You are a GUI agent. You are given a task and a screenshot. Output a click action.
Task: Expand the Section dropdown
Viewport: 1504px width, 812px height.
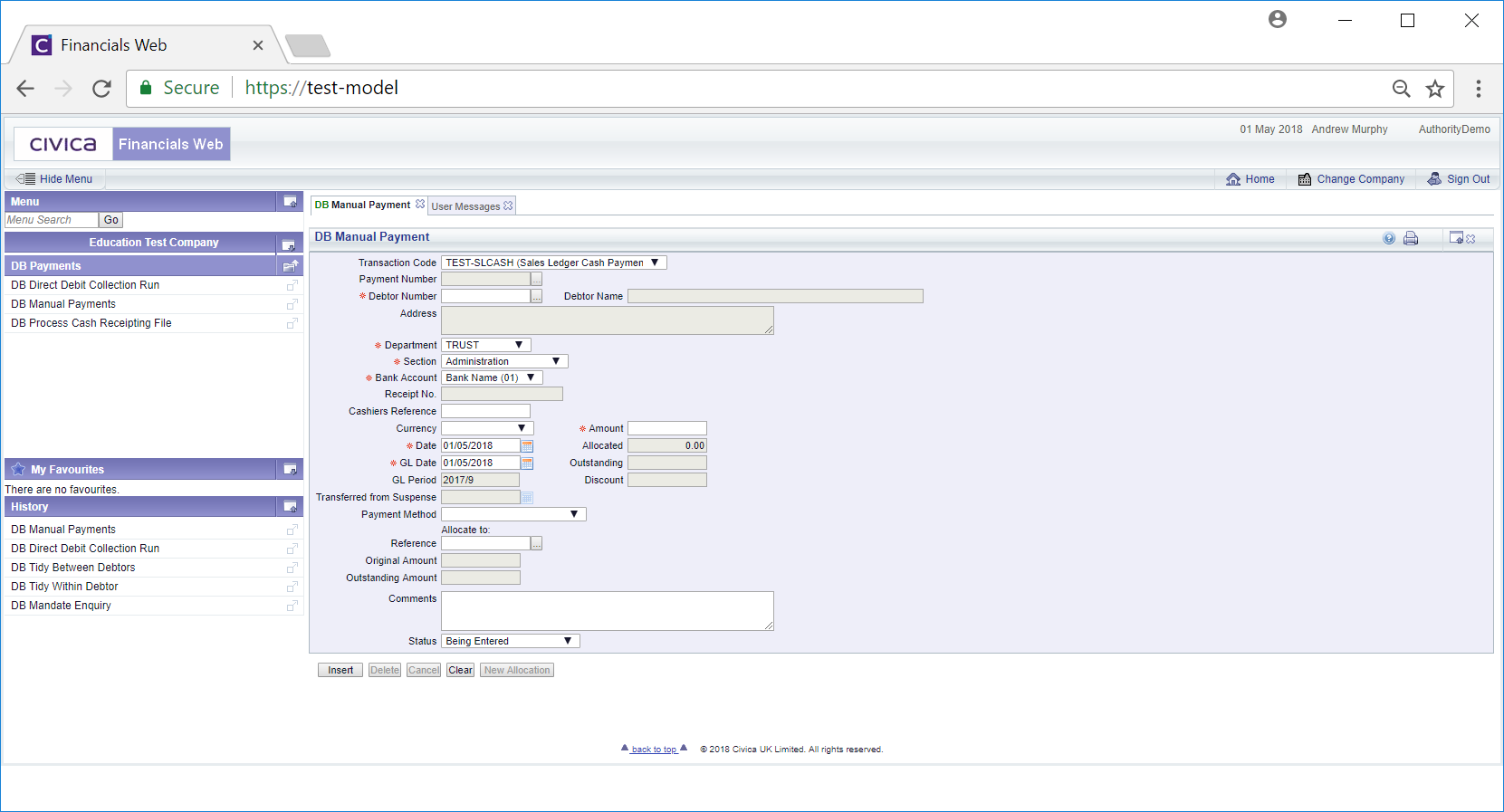pos(555,361)
